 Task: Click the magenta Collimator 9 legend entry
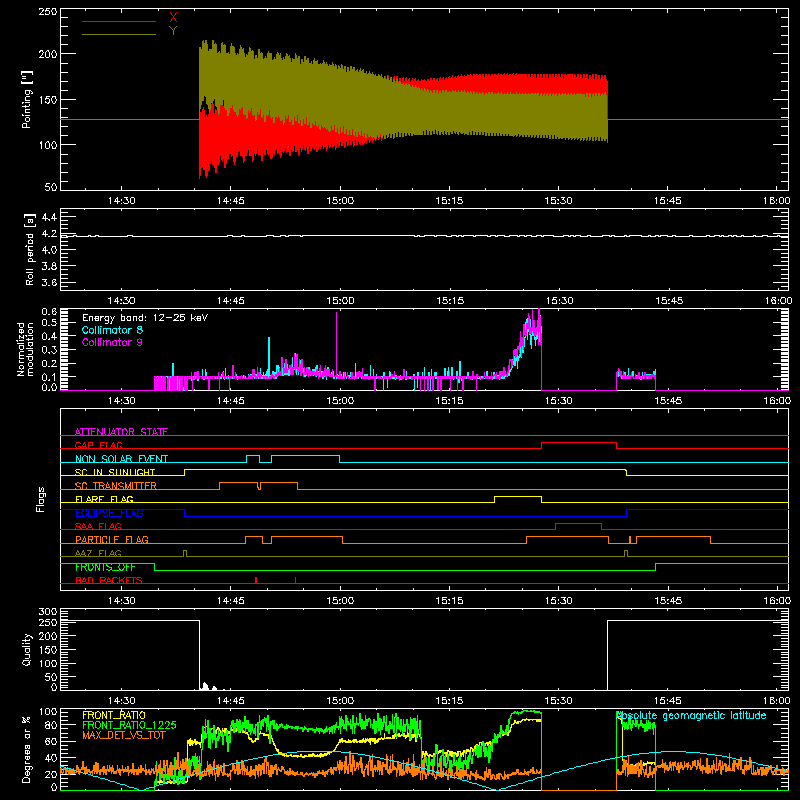pyautogui.click(x=112, y=342)
